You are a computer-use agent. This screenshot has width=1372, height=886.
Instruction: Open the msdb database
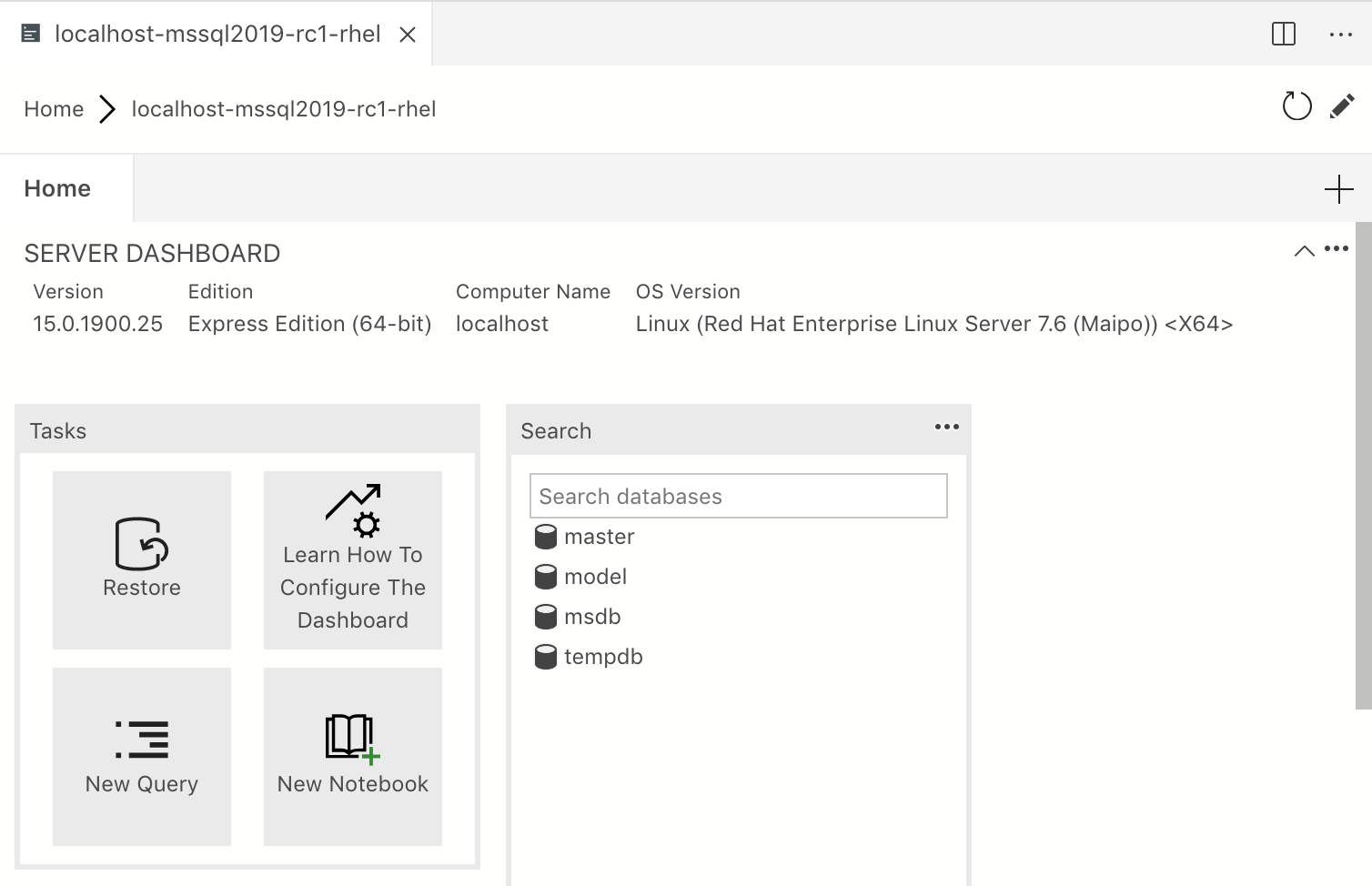[x=592, y=617]
